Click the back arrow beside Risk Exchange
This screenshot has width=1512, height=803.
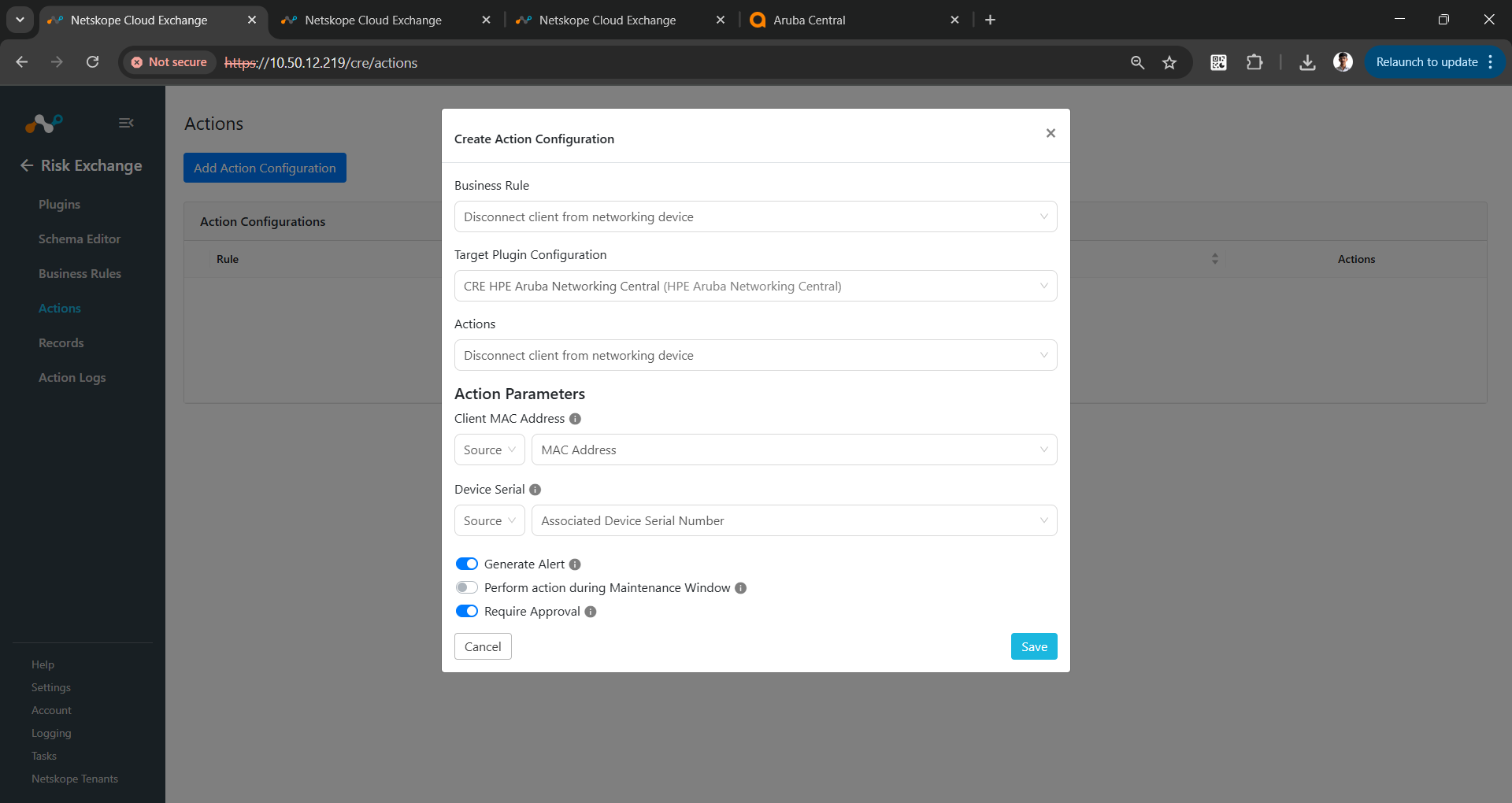click(27, 165)
